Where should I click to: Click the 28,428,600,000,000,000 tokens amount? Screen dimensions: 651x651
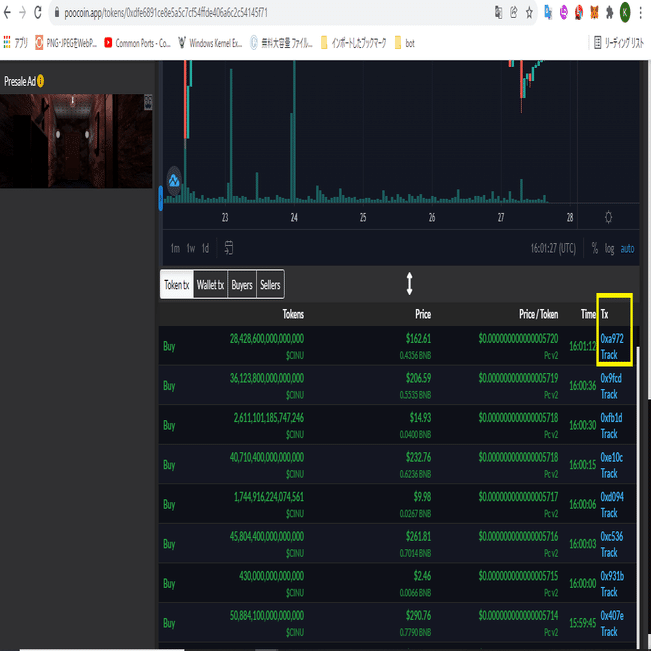(267, 338)
